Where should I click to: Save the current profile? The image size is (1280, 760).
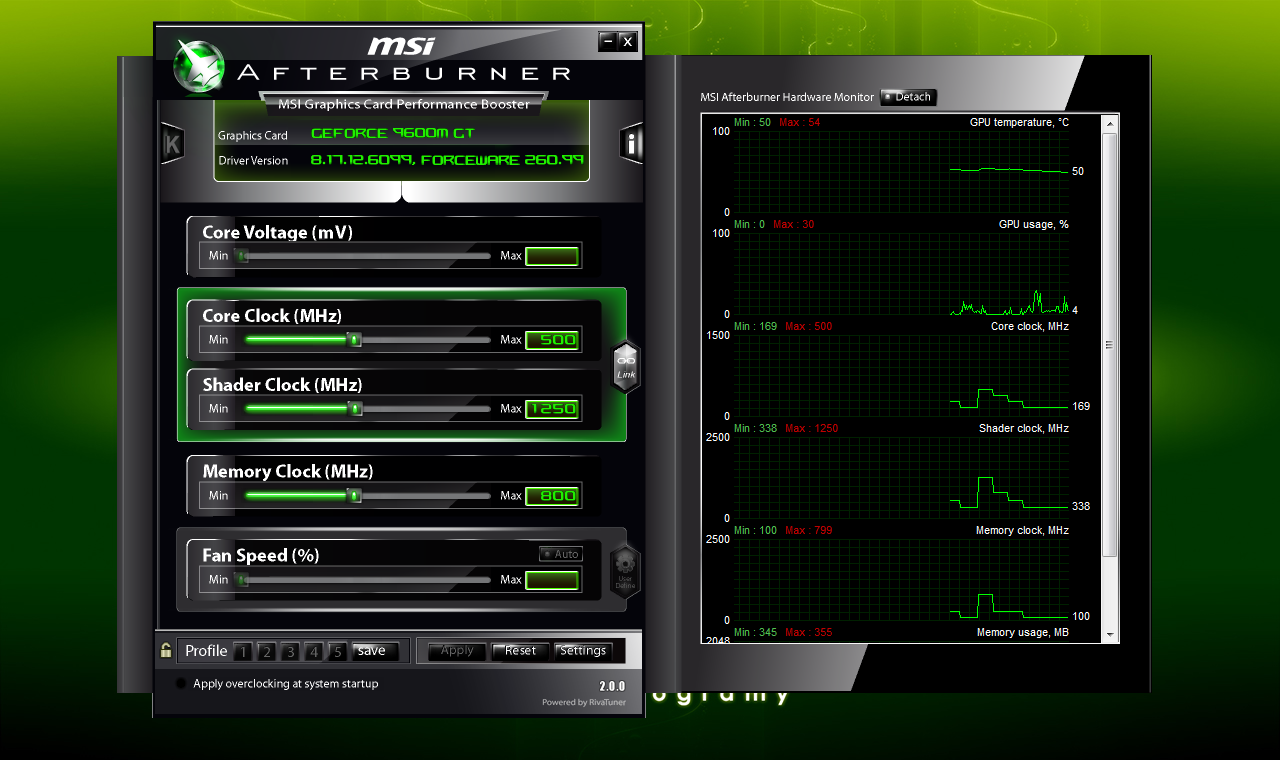tap(375, 651)
